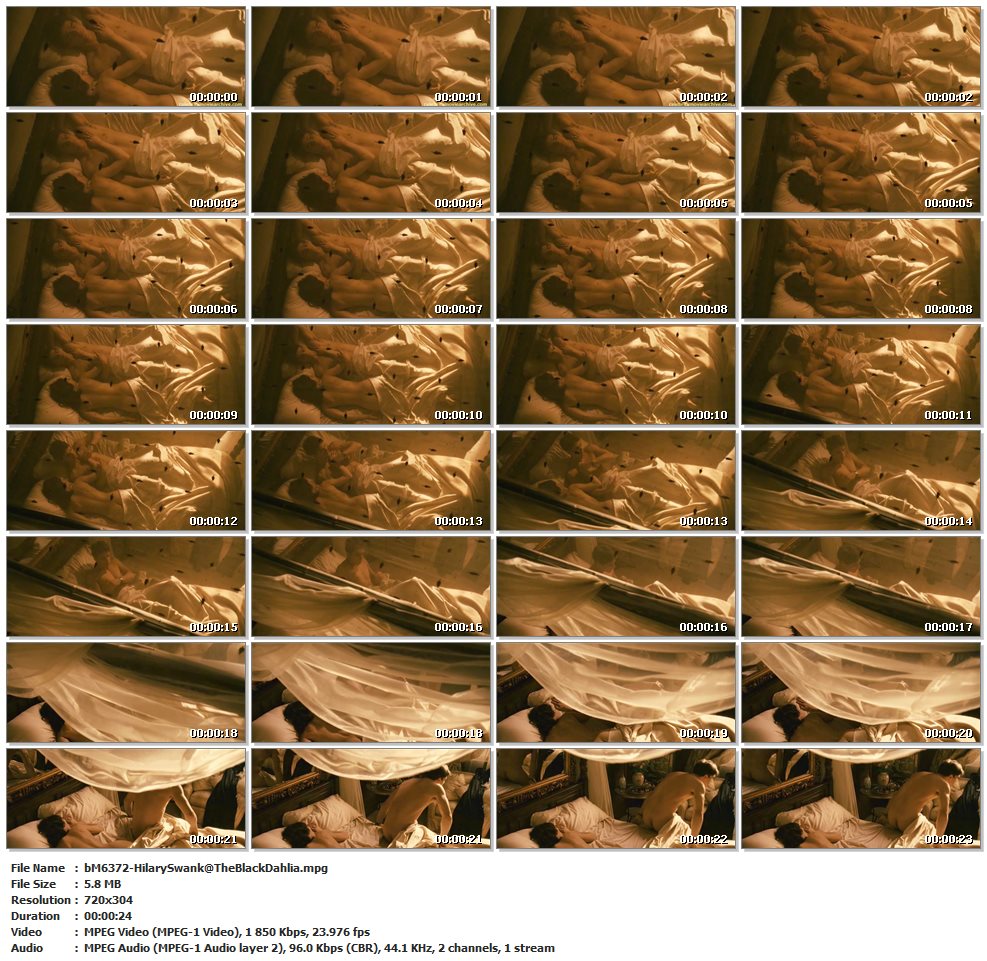This screenshot has width=987, height=961.
Task: Click the thumbnail marked 00:00:12
Action: point(126,481)
